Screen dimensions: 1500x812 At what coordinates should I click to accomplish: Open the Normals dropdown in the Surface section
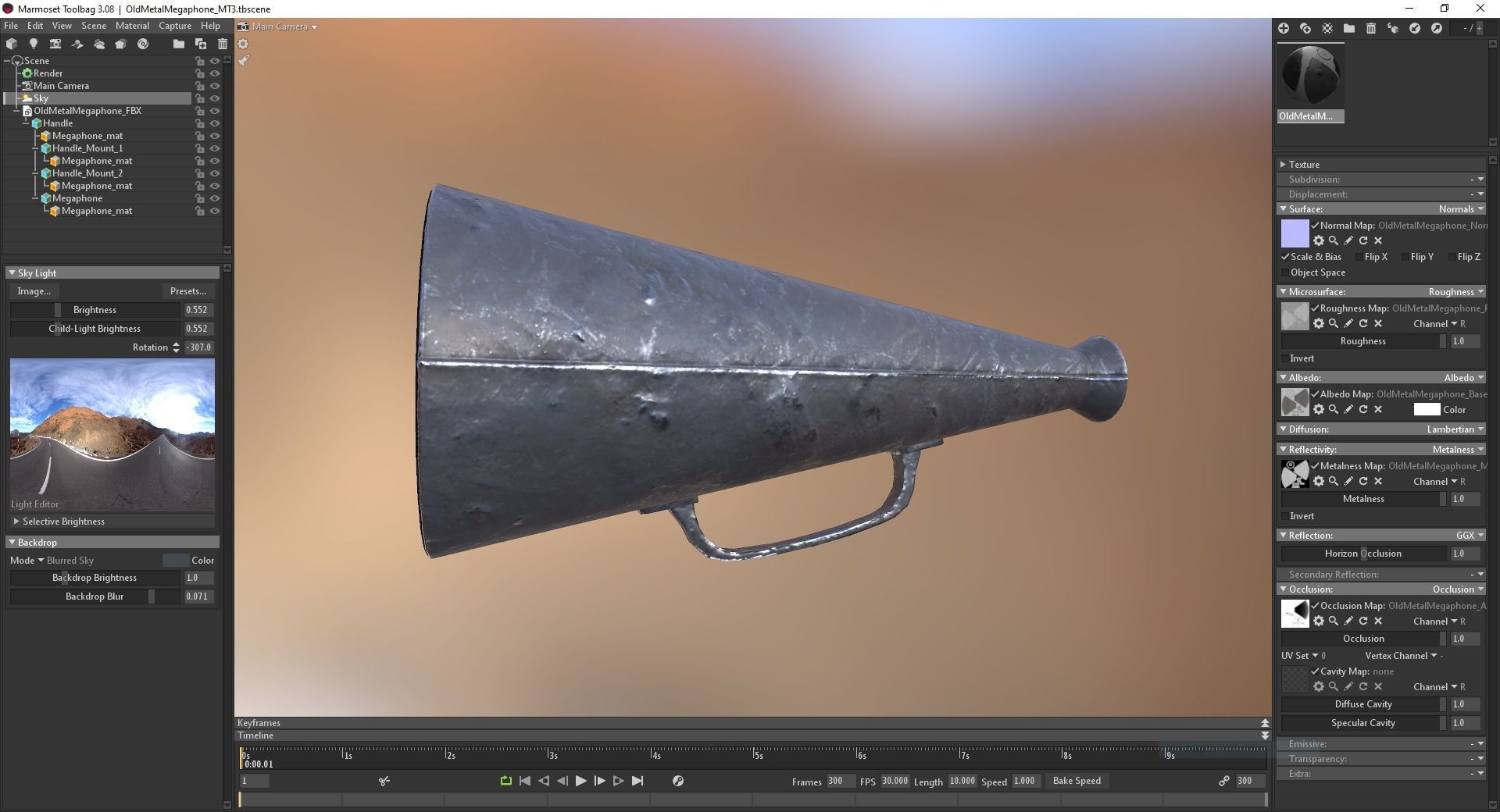click(1460, 209)
